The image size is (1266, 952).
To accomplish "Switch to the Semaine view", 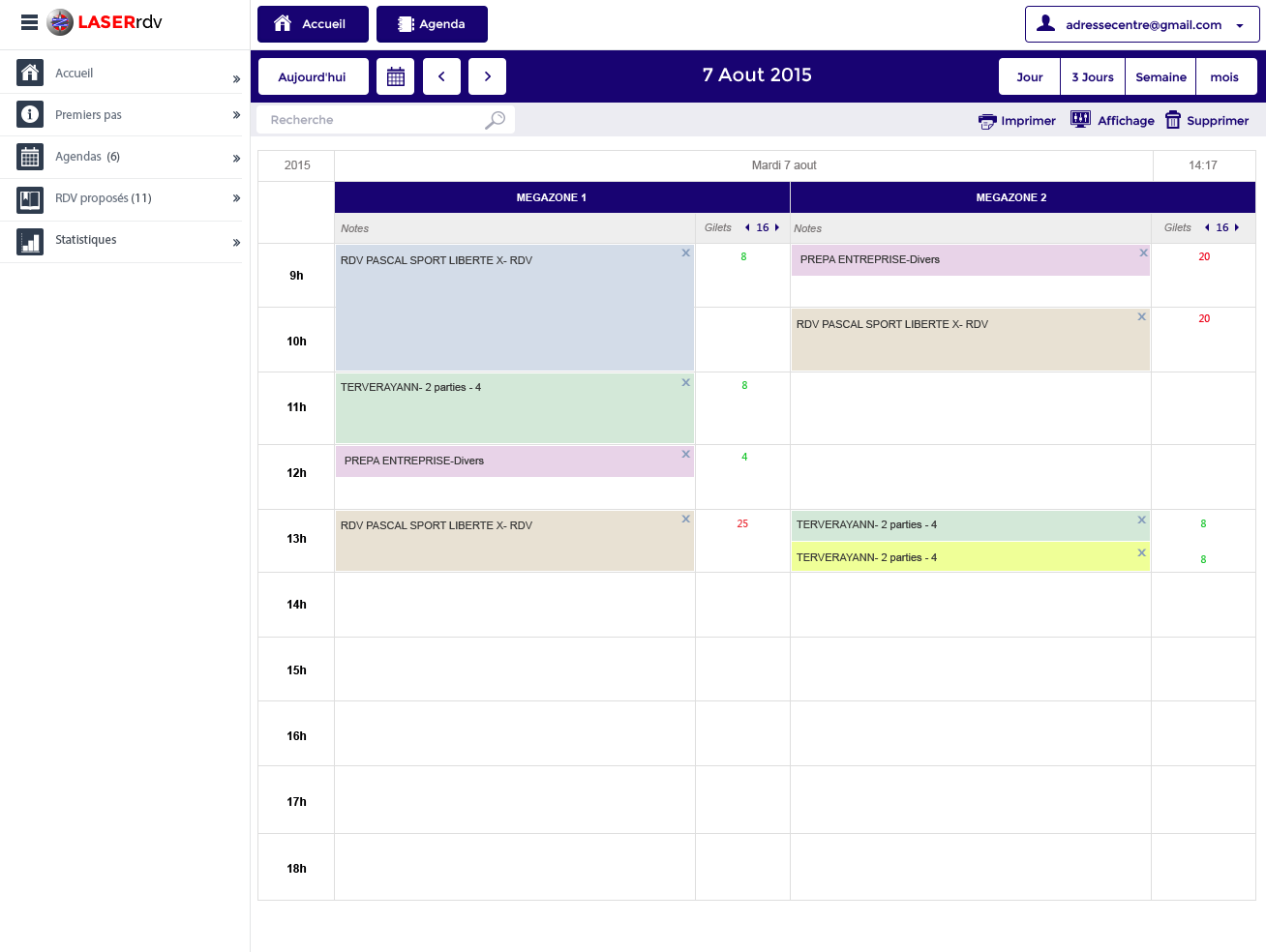I will [x=1160, y=77].
